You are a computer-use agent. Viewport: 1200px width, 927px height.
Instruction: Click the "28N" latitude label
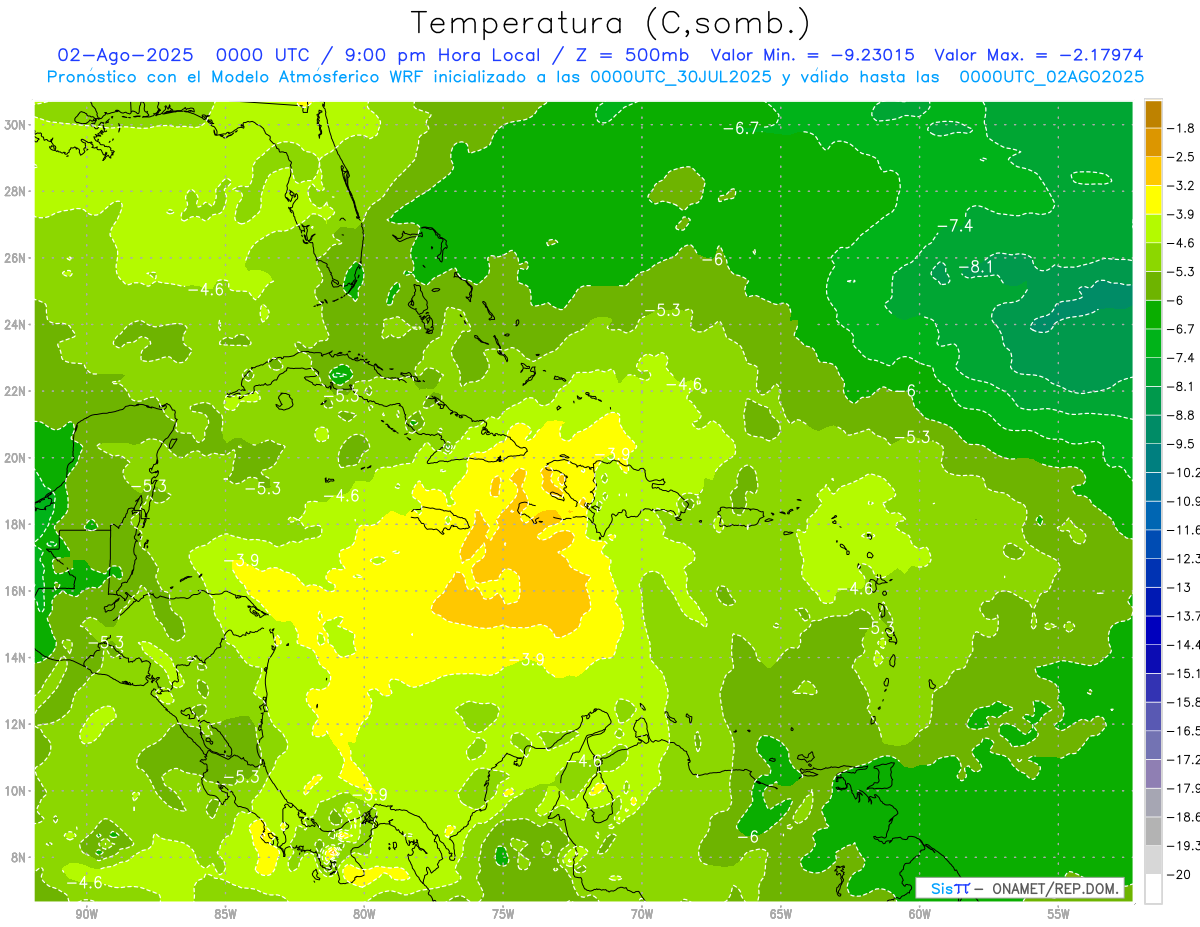tap(15, 191)
